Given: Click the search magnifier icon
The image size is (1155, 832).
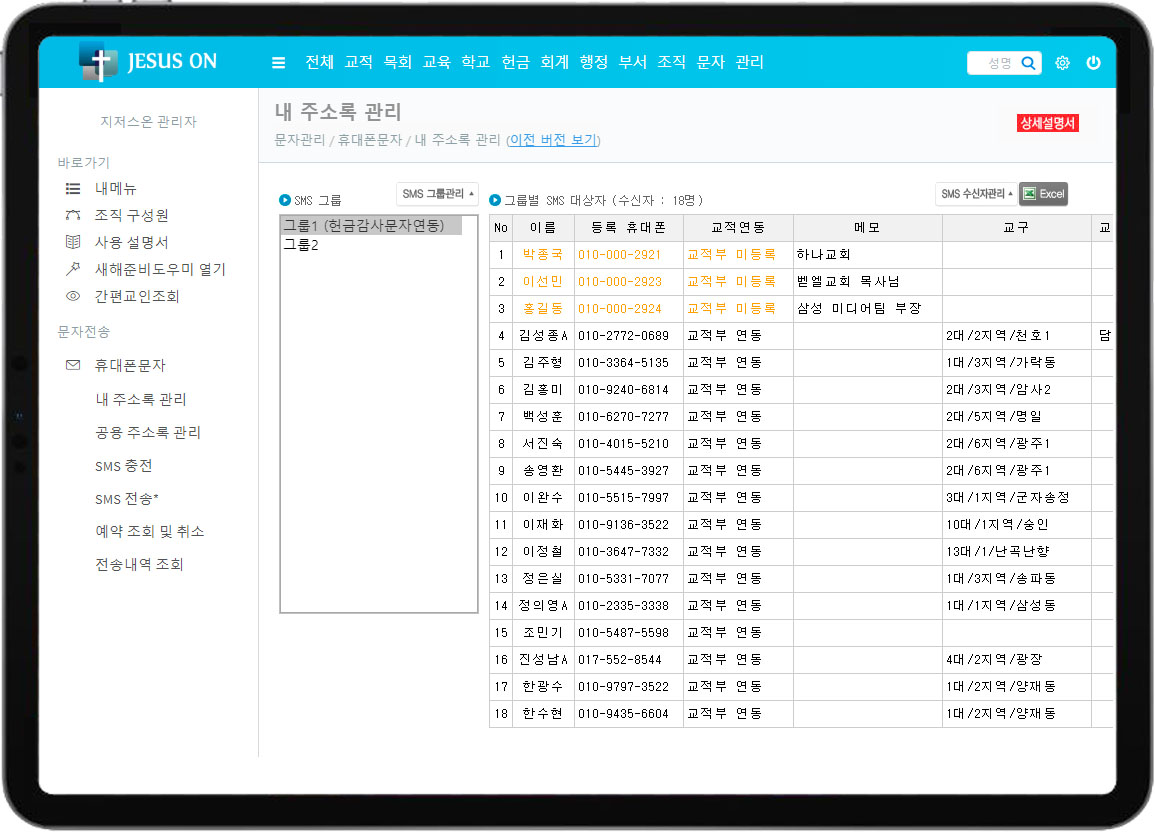Looking at the screenshot, I should tap(1028, 63).
